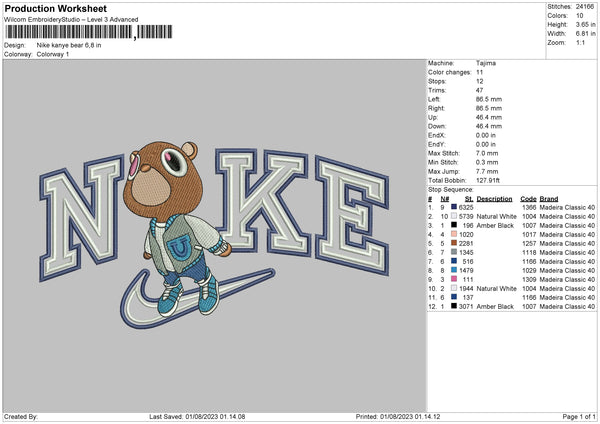
Task: Click the Max Stitch value "7.0 mm"
Action: pos(487,153)
